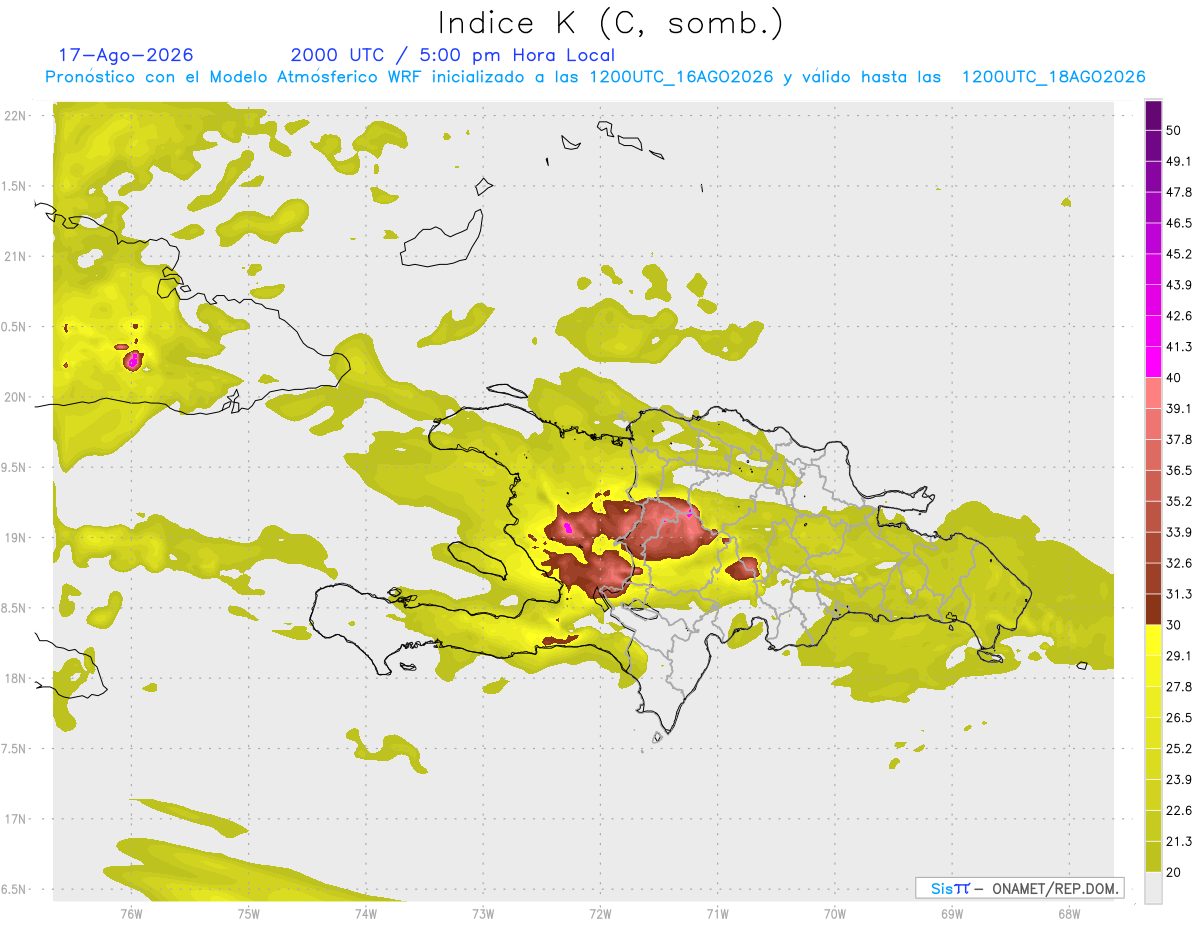Screen dimensions: 1200x927
Task: Click the '22.6' value on the color scale
Action: coord(1179,810)
